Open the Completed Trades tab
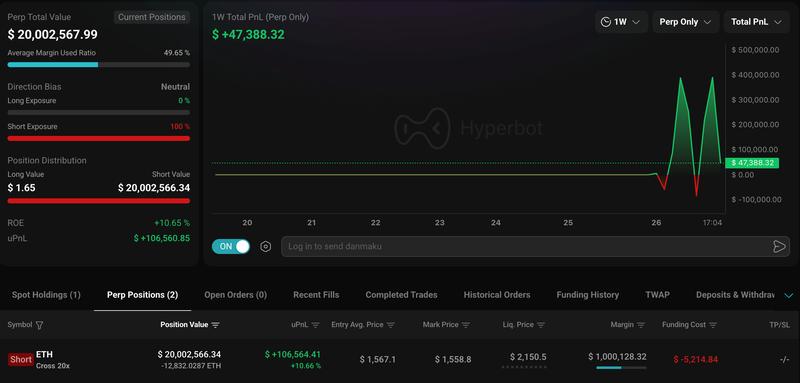The image size is (800, 383). click(x=401, y=295)
